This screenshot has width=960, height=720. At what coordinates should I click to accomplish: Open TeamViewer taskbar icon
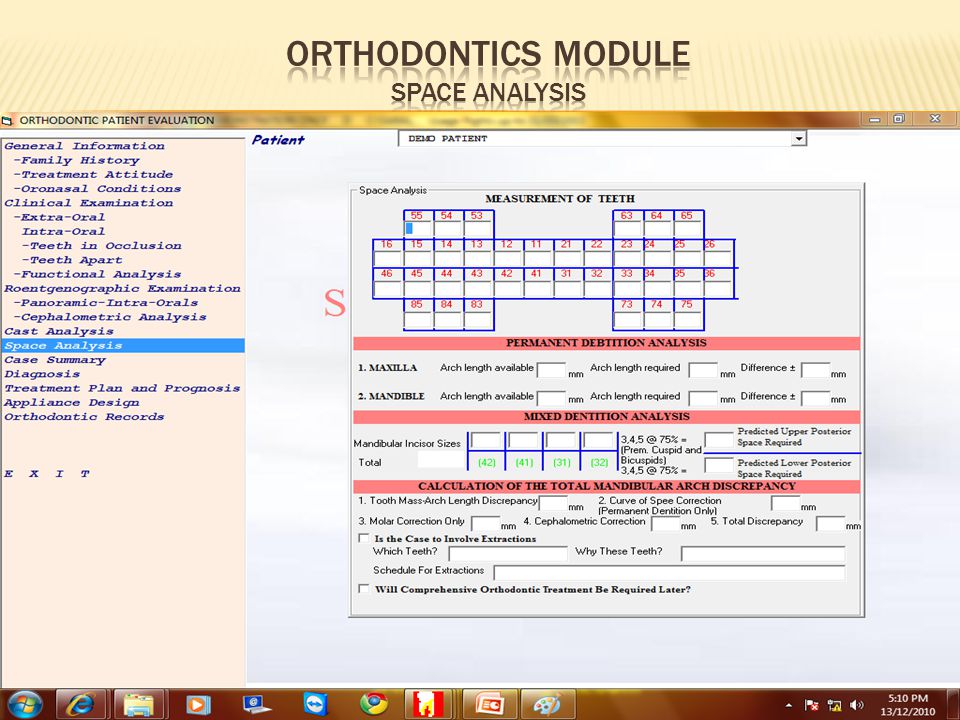pos(316,704)
